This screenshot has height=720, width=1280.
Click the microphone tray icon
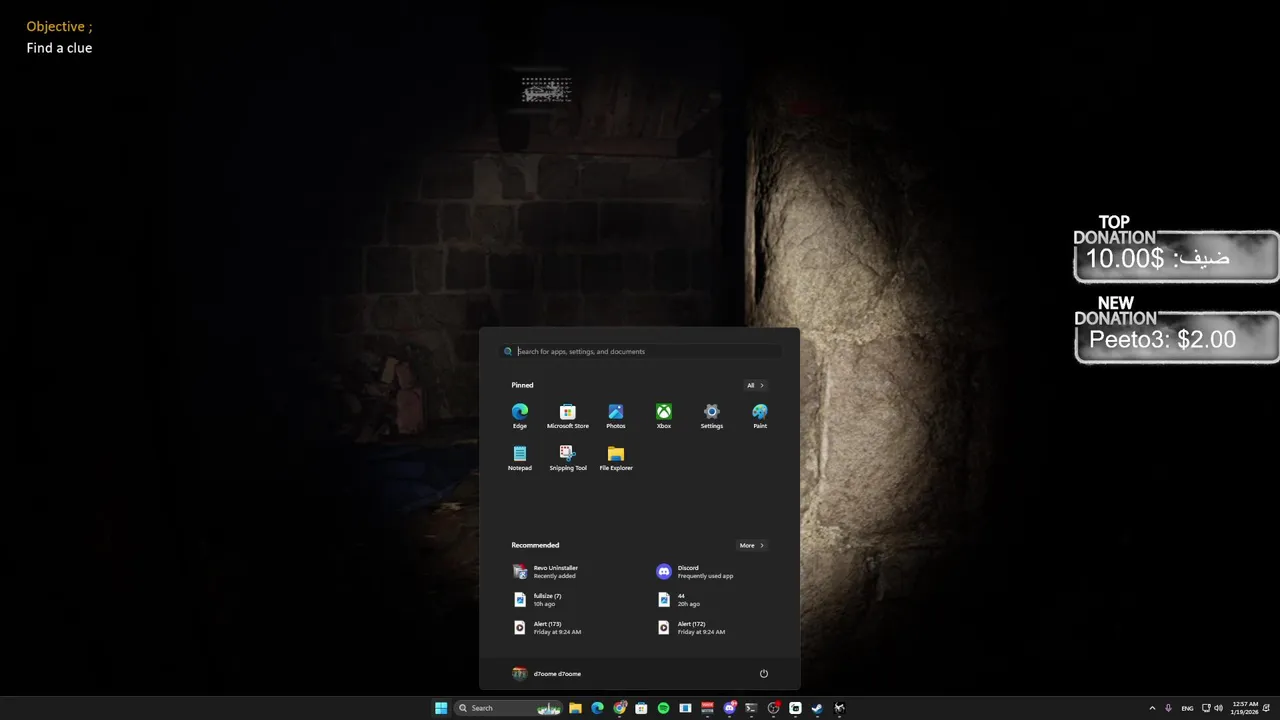click(x=1168, y=708)
